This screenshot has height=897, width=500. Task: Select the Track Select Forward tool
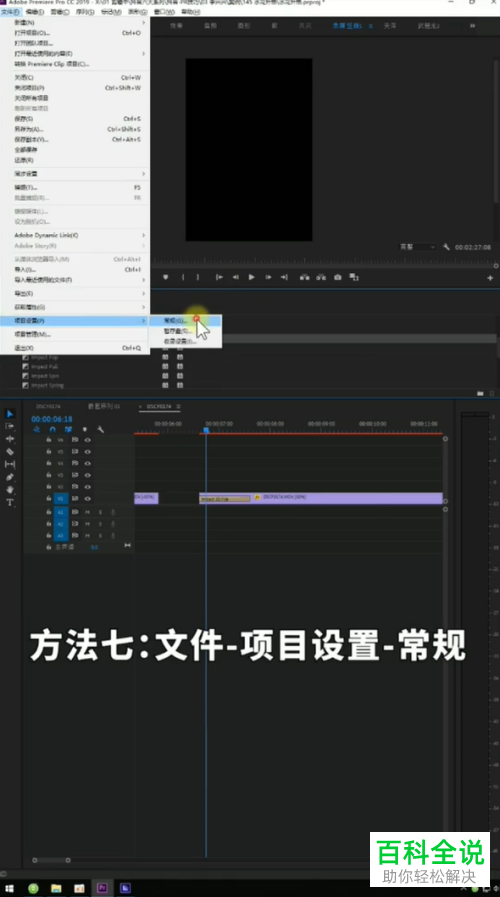[10, 426]
